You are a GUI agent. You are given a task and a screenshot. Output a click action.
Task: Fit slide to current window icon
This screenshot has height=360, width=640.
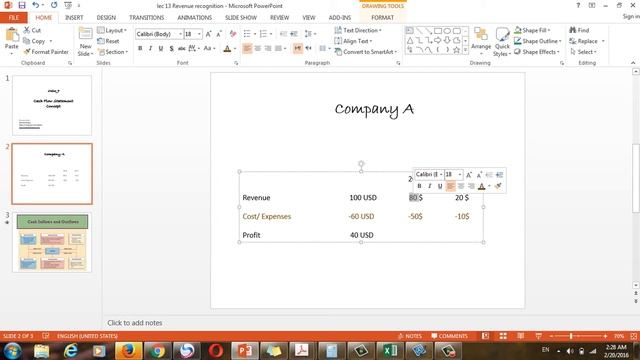[x=633, y=336]
